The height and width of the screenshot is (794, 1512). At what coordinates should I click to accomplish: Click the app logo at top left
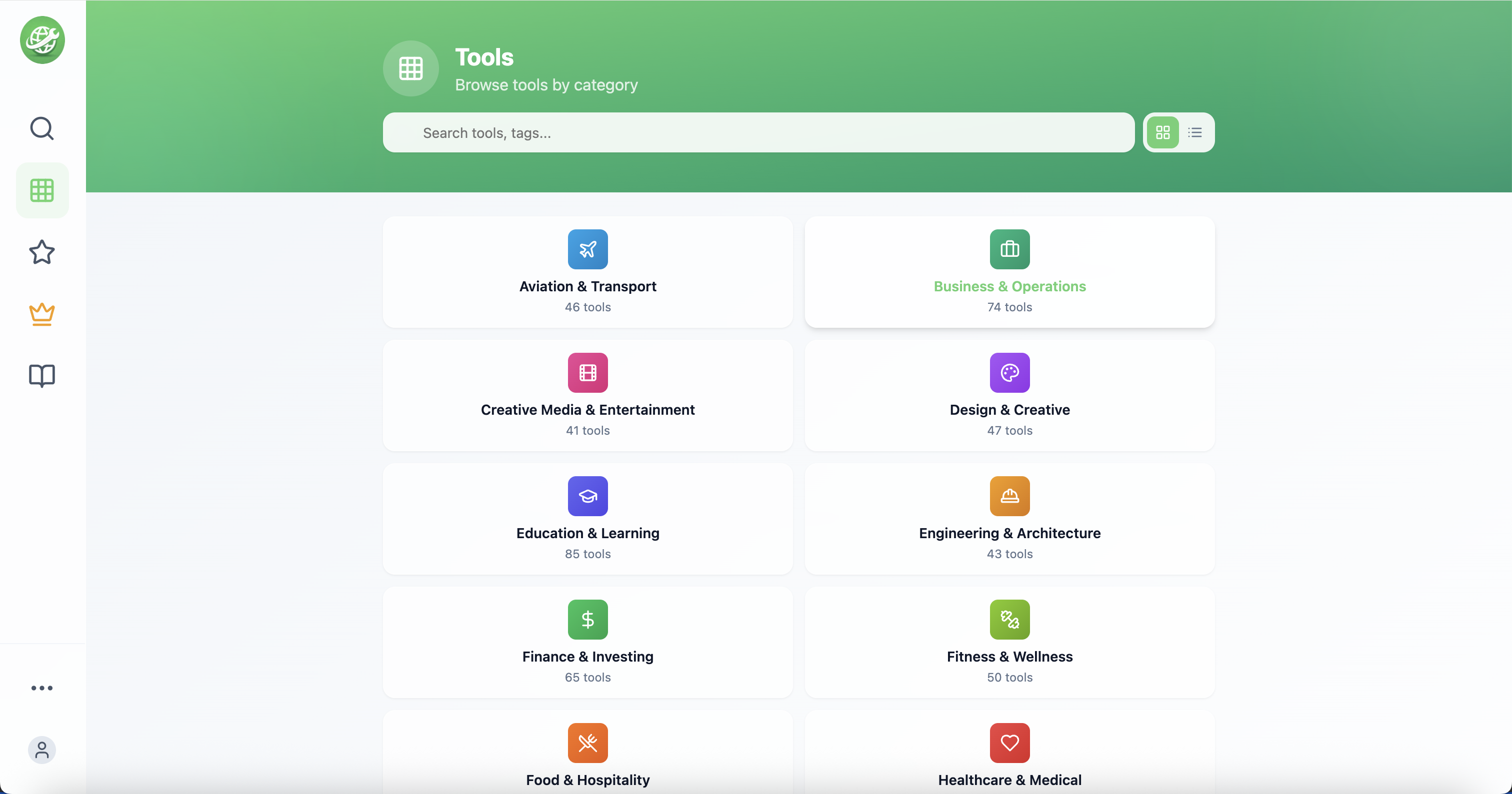pos(41,40)
